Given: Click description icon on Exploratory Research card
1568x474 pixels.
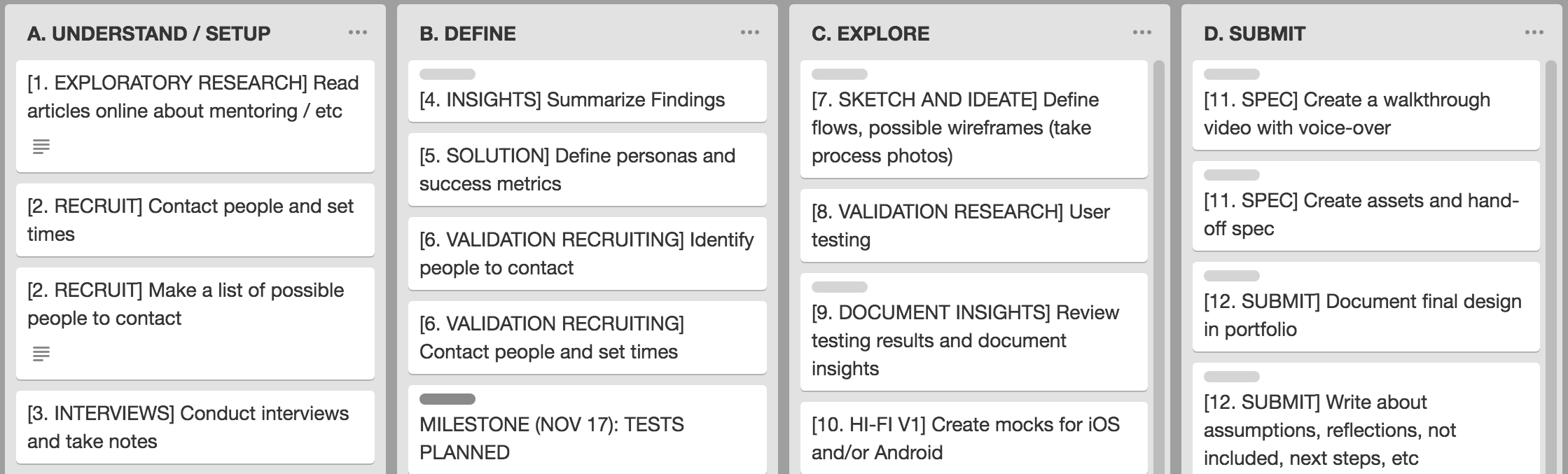Looking at the screenshot, I should click(41, 147).
